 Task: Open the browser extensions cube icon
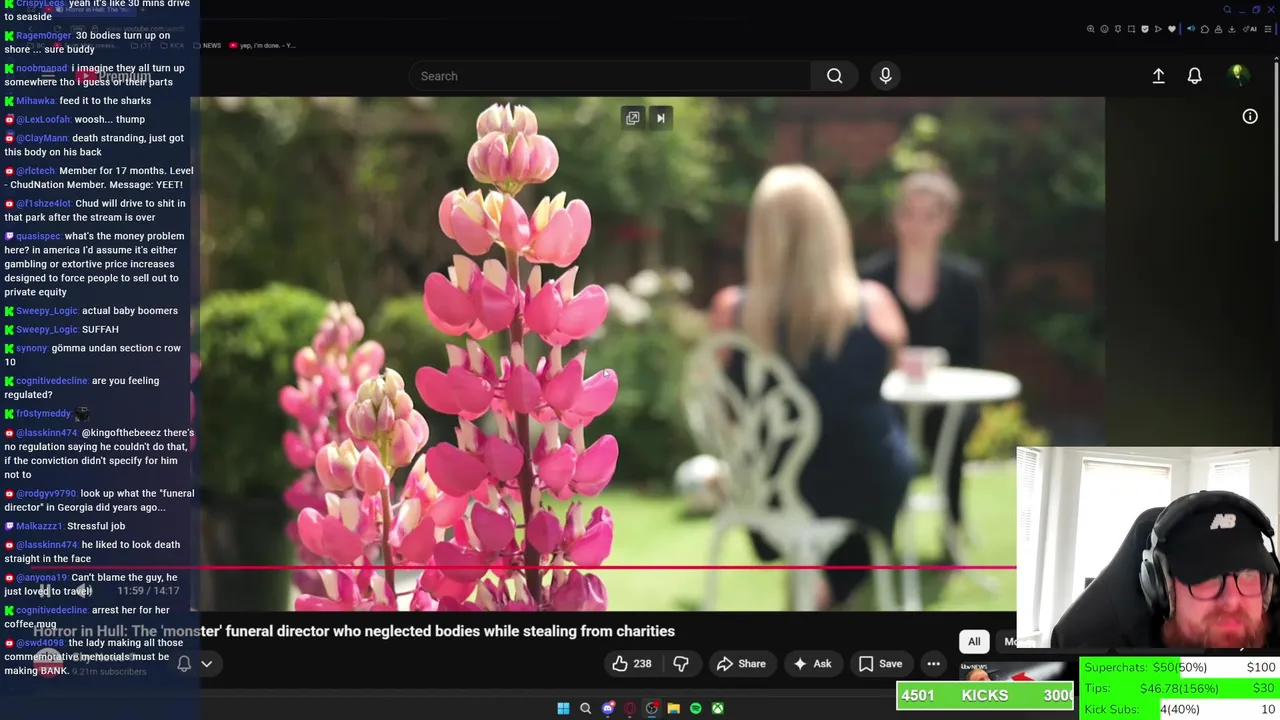(1205, 29)
